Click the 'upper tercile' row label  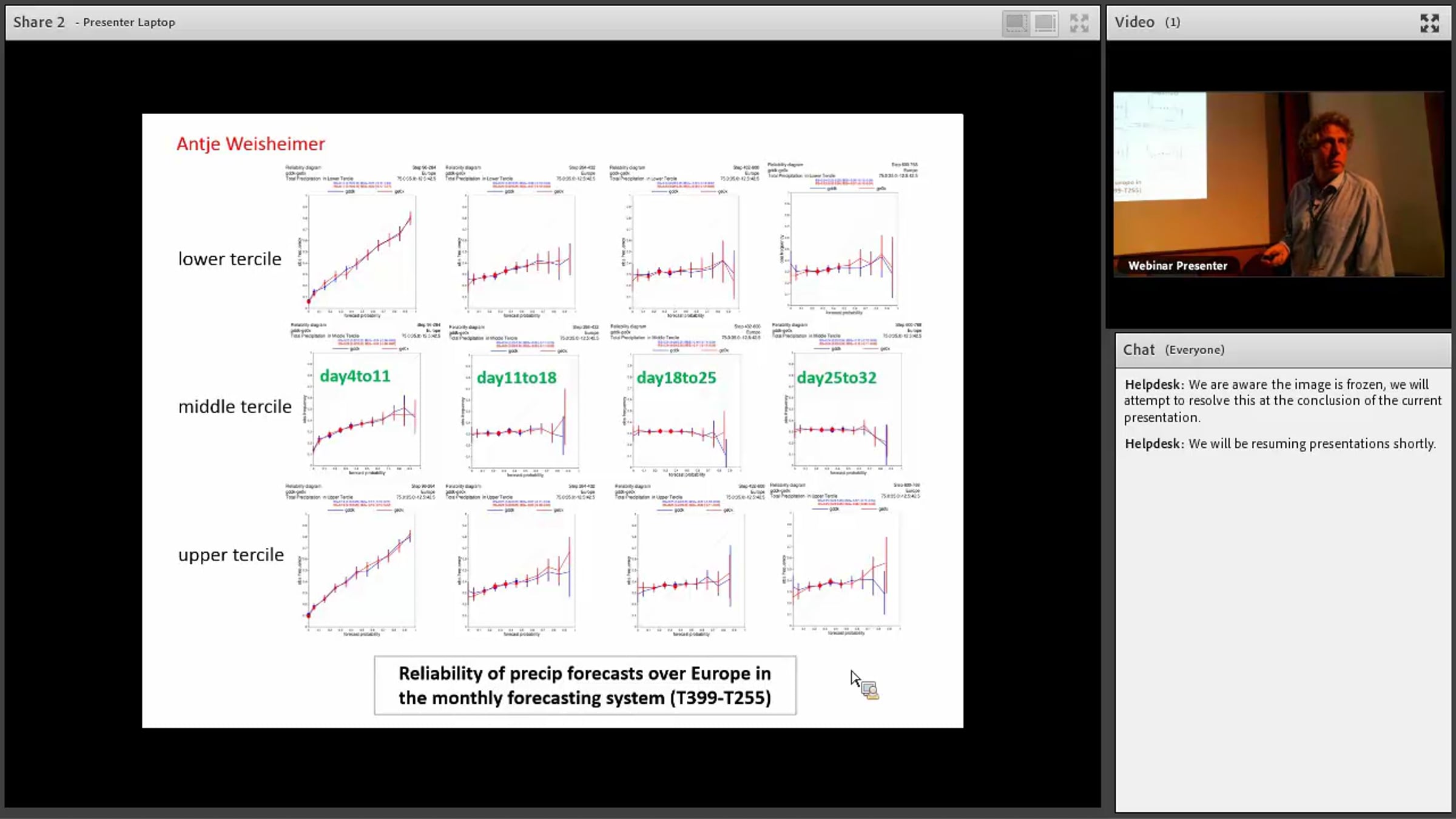click(x=231, y=555)
